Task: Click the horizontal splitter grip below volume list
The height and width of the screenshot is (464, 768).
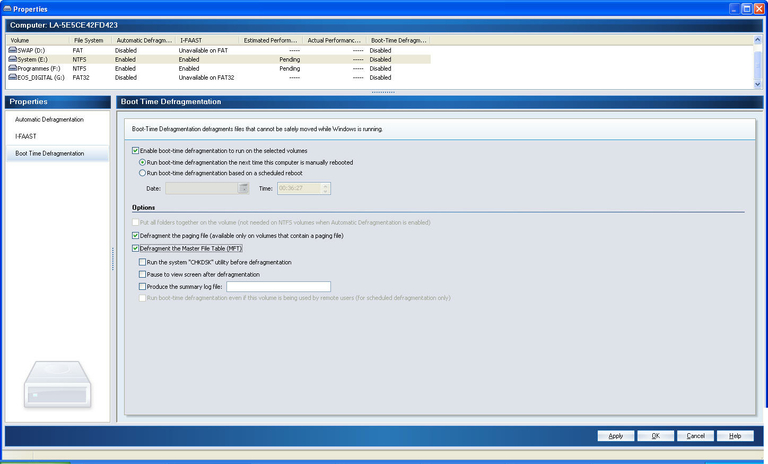Action: (x=383, y=92)
